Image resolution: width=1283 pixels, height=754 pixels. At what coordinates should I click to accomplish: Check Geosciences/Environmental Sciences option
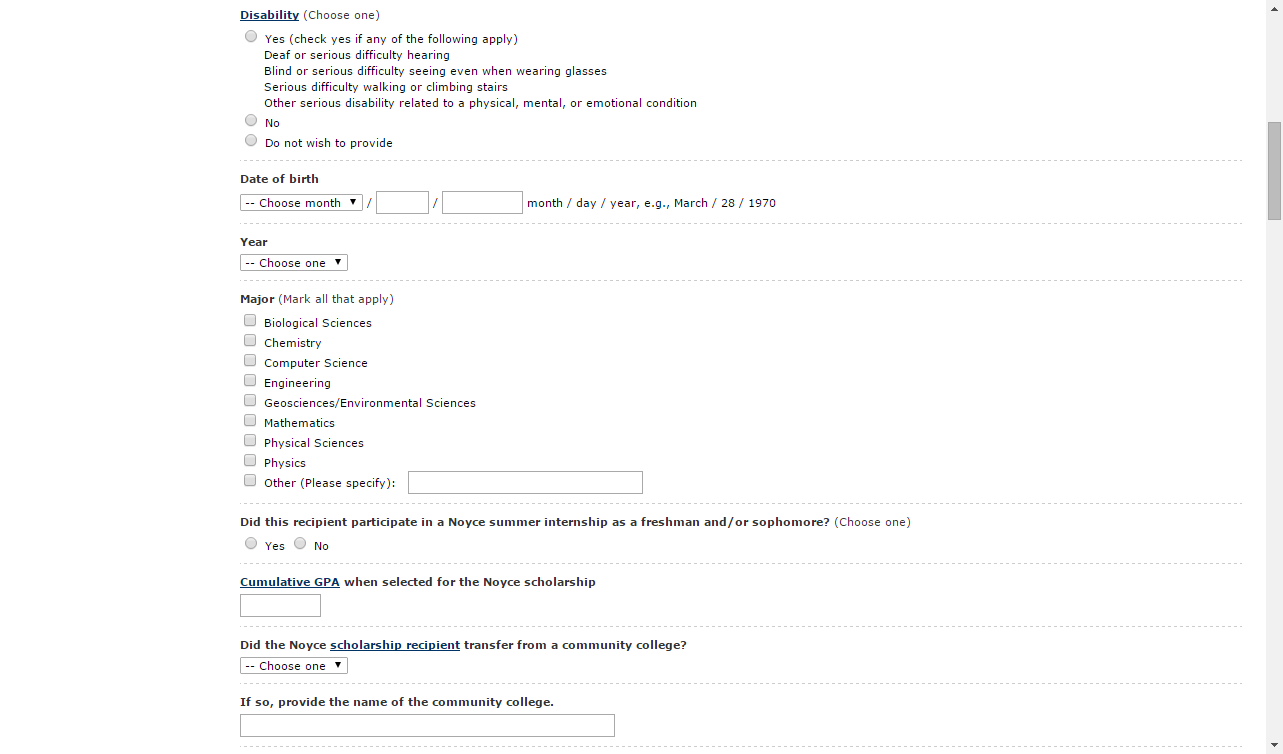[250, 401]
